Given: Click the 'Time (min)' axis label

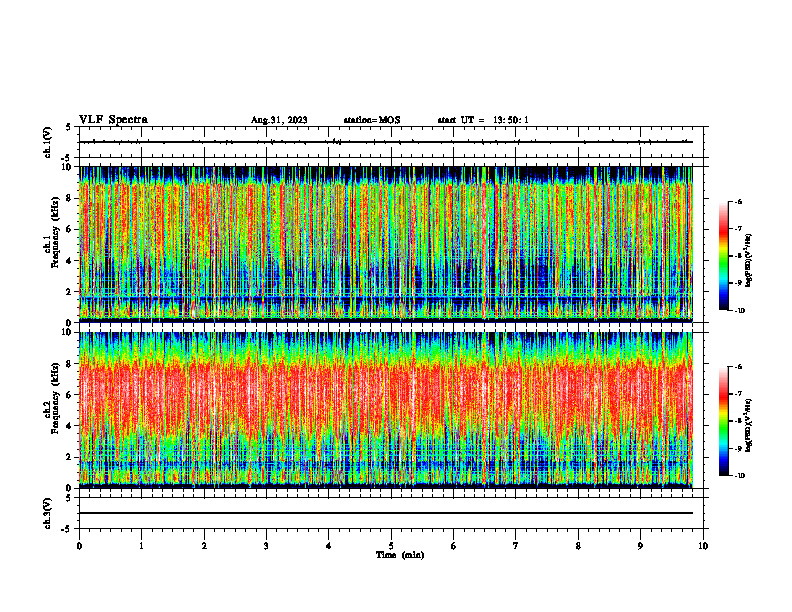Looking at the screenshot, I should point(400,555).
